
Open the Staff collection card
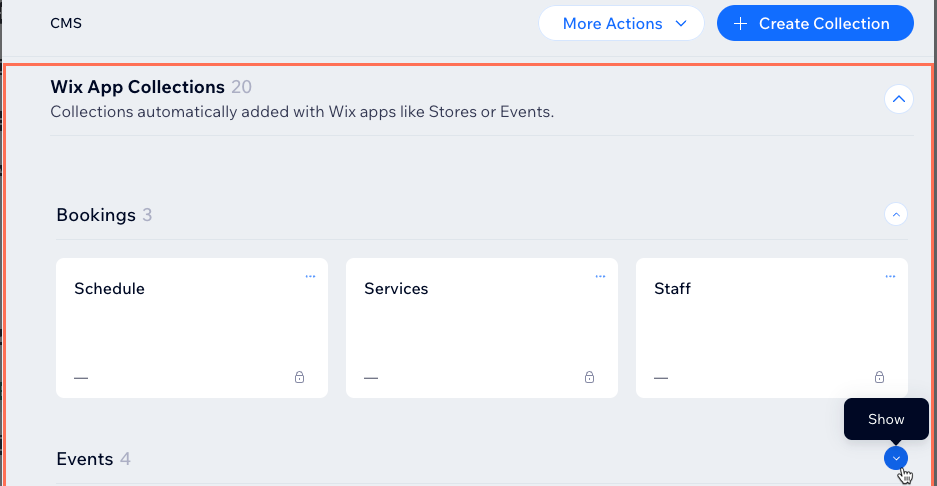772,328
